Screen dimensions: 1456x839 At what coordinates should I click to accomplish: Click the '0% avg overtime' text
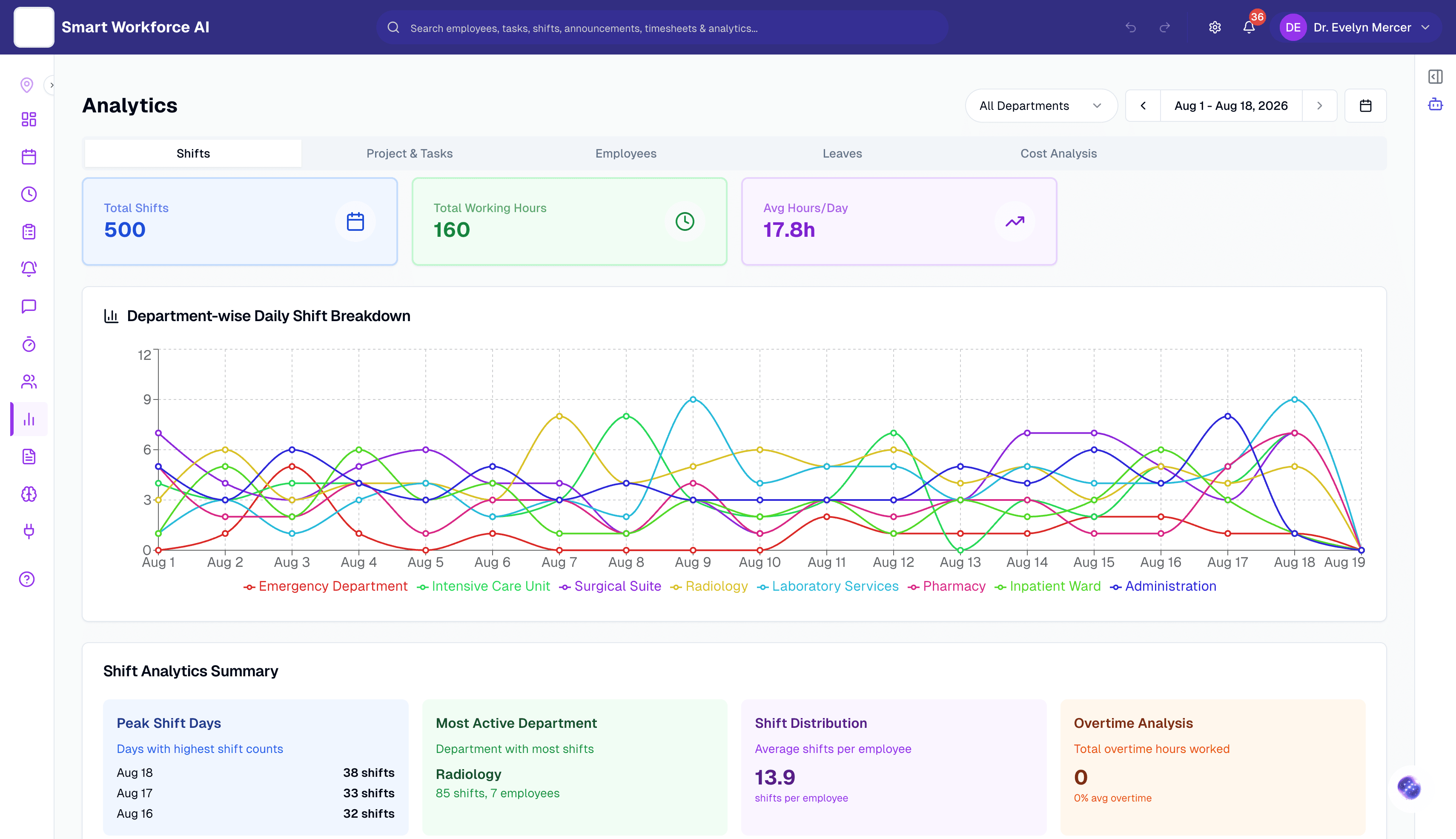click(x=1112, y=798)
